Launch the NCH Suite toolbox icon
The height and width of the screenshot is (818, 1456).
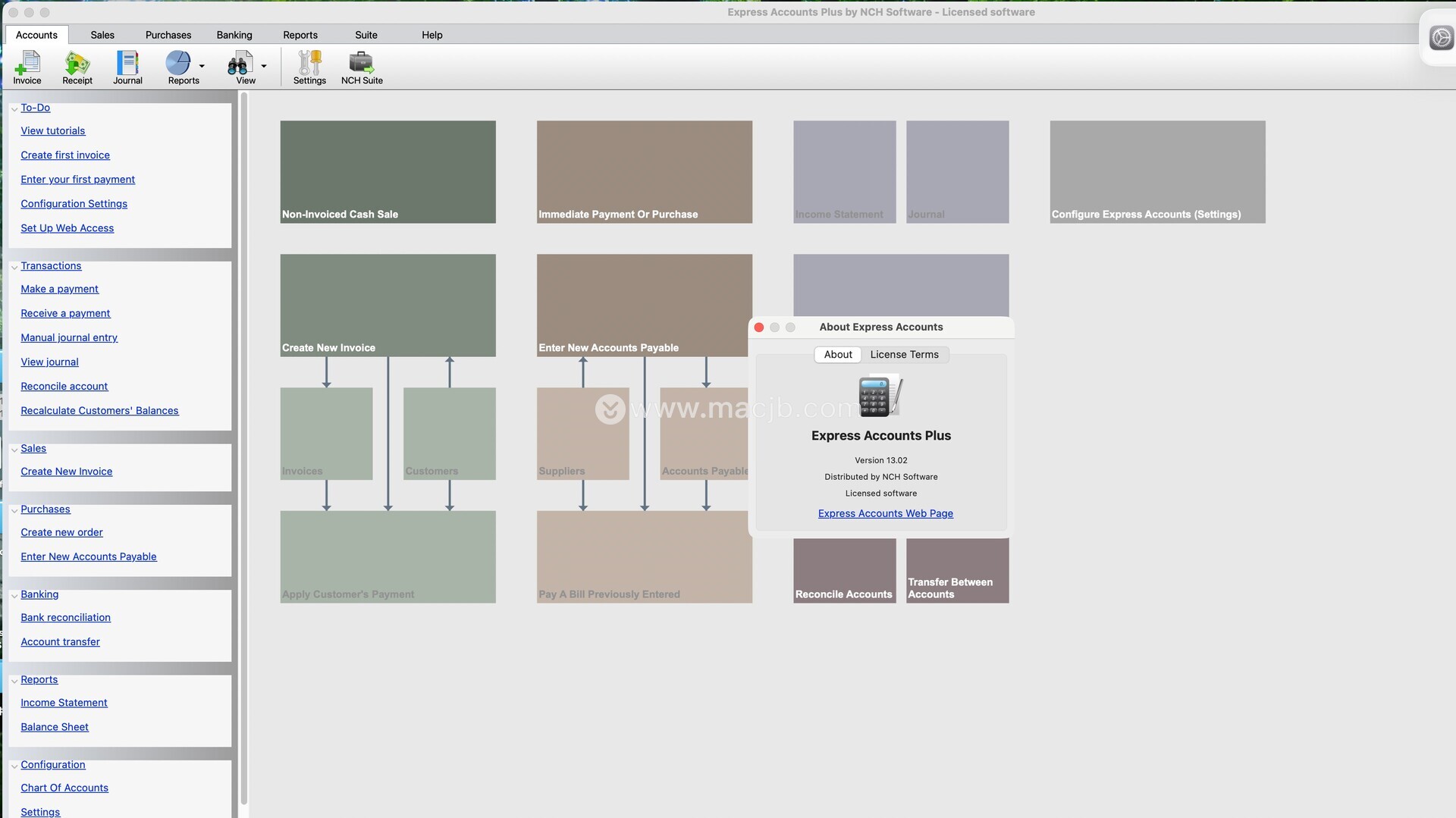(x=362, y=64)
